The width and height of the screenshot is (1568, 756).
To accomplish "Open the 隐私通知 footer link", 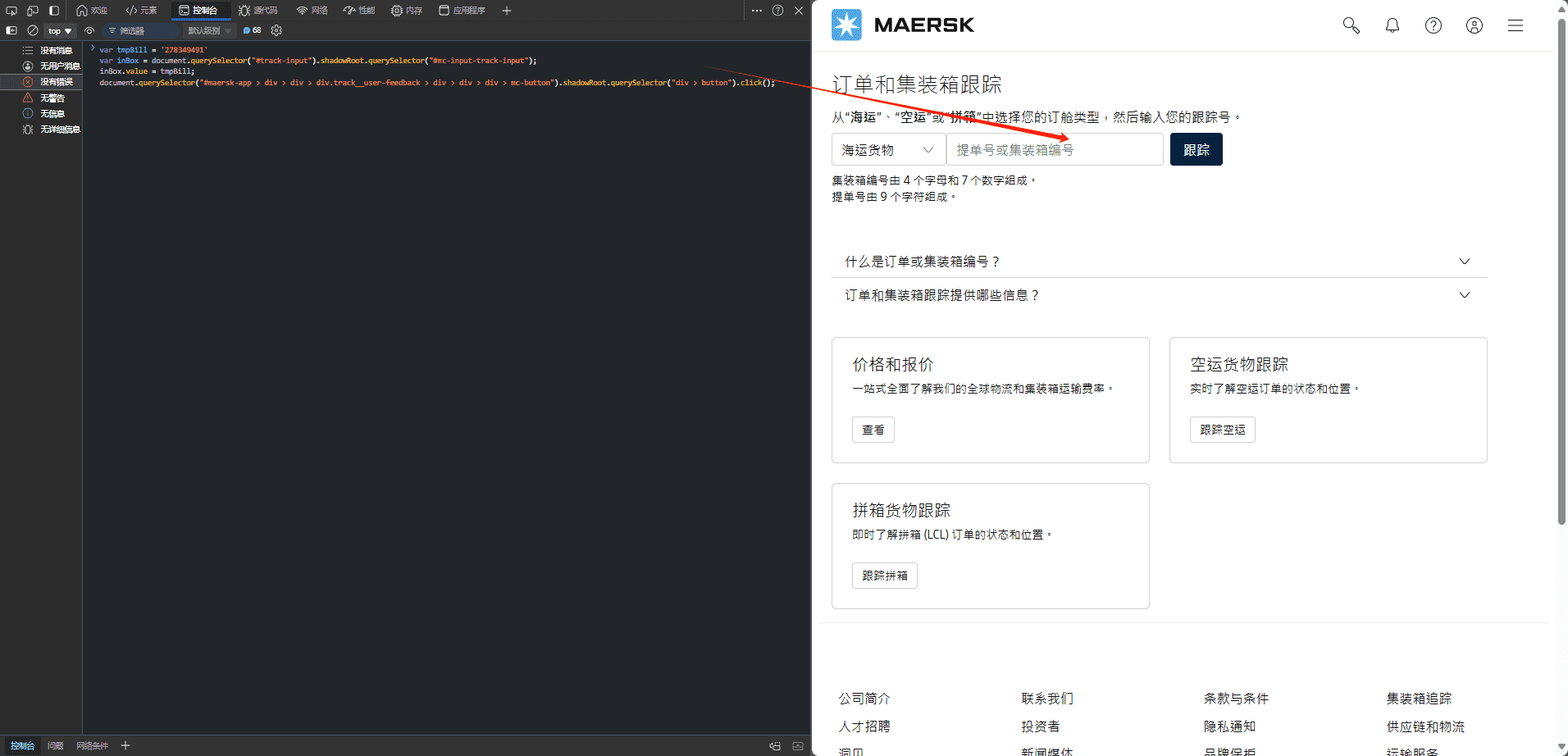I will click(1230, 726).
